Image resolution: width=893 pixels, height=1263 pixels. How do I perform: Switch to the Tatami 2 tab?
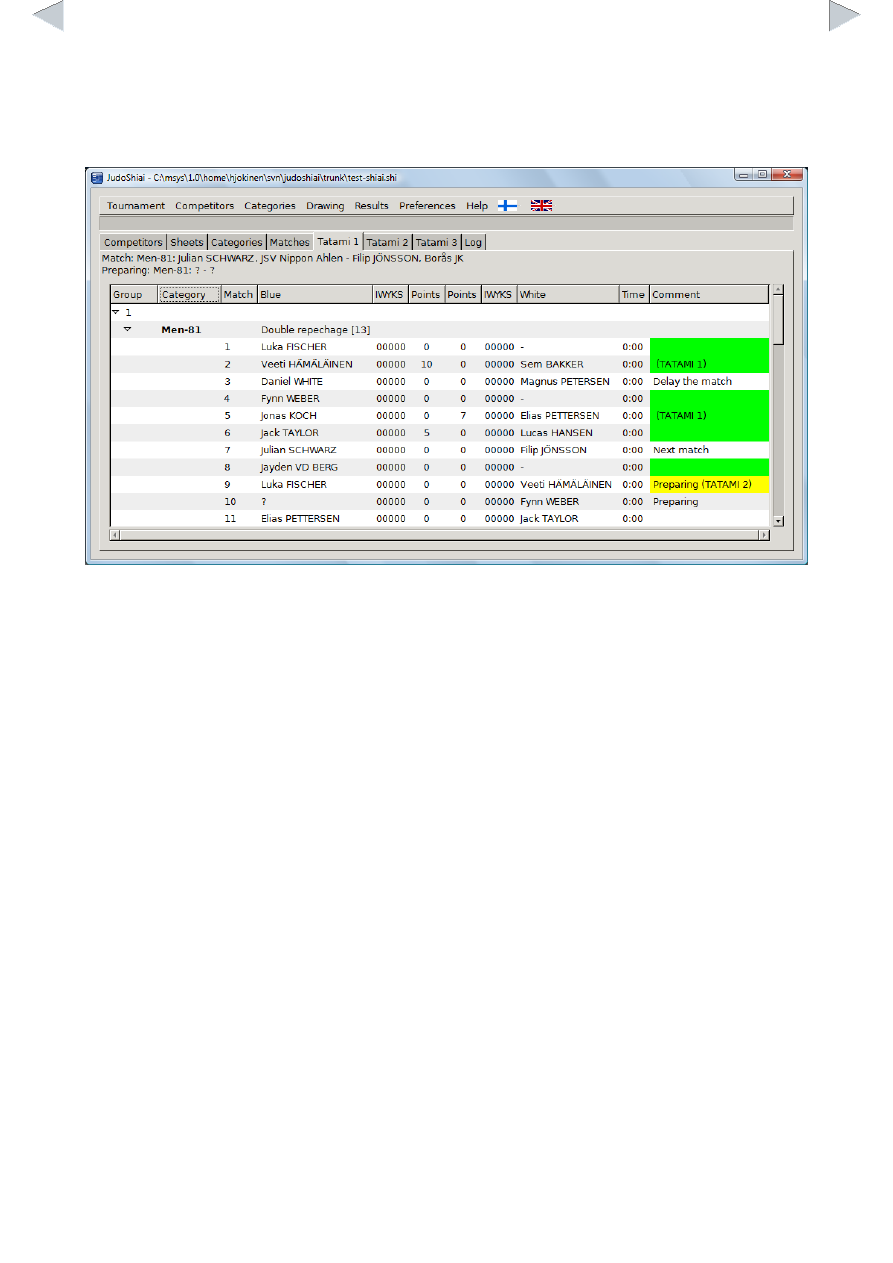coord(386,242)
